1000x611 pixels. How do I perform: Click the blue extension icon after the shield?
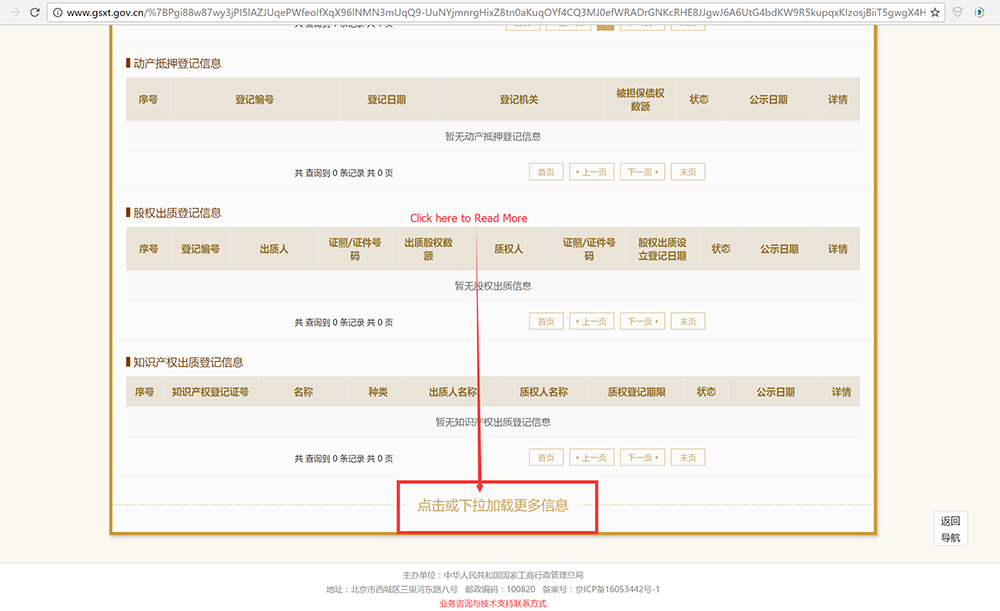coord(980,12)
